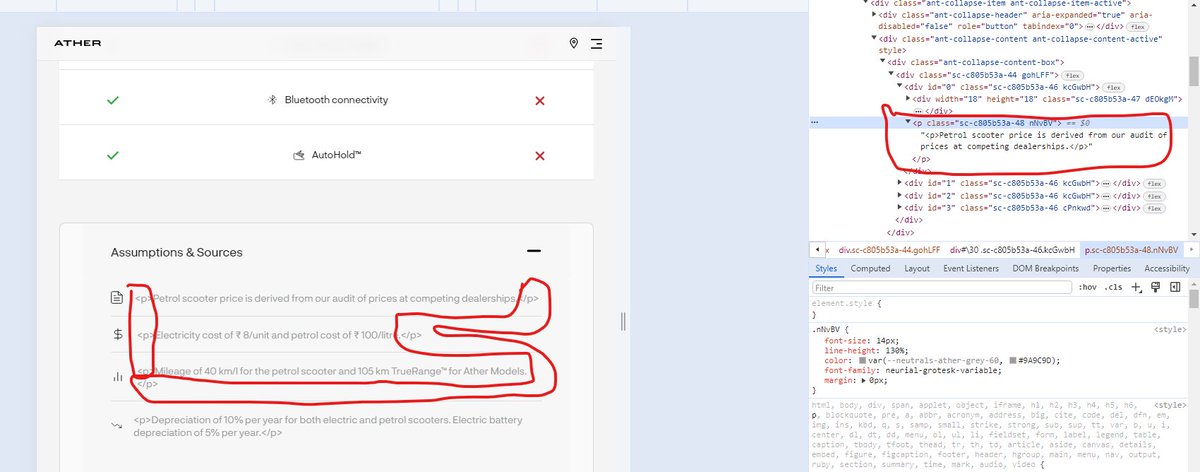Screen dimensions: 1200x472
Task: Open the hamburger menu in Ather header
Action: click(597, 43)
